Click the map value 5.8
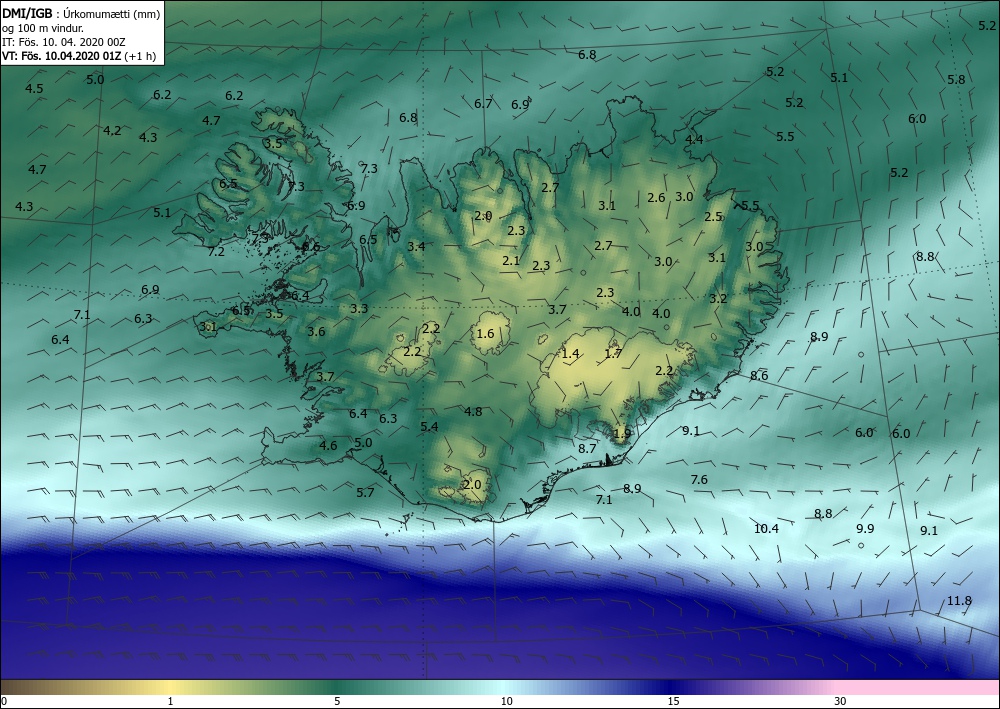Screen dimensions: 1000x709 tap(956, 80)
